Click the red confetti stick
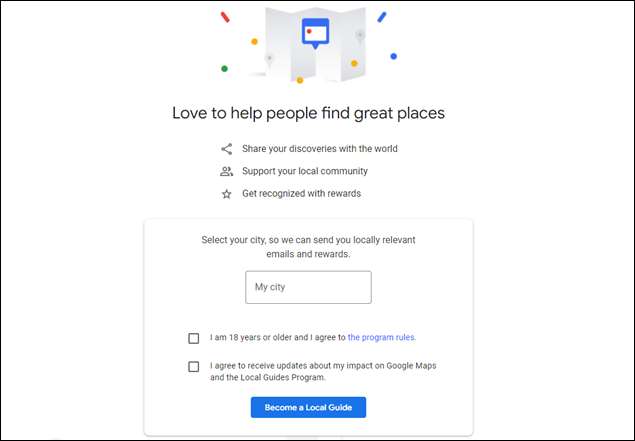The height and width of the screenshot is (441, 635). pyautogui.click(x=225, y=17)
